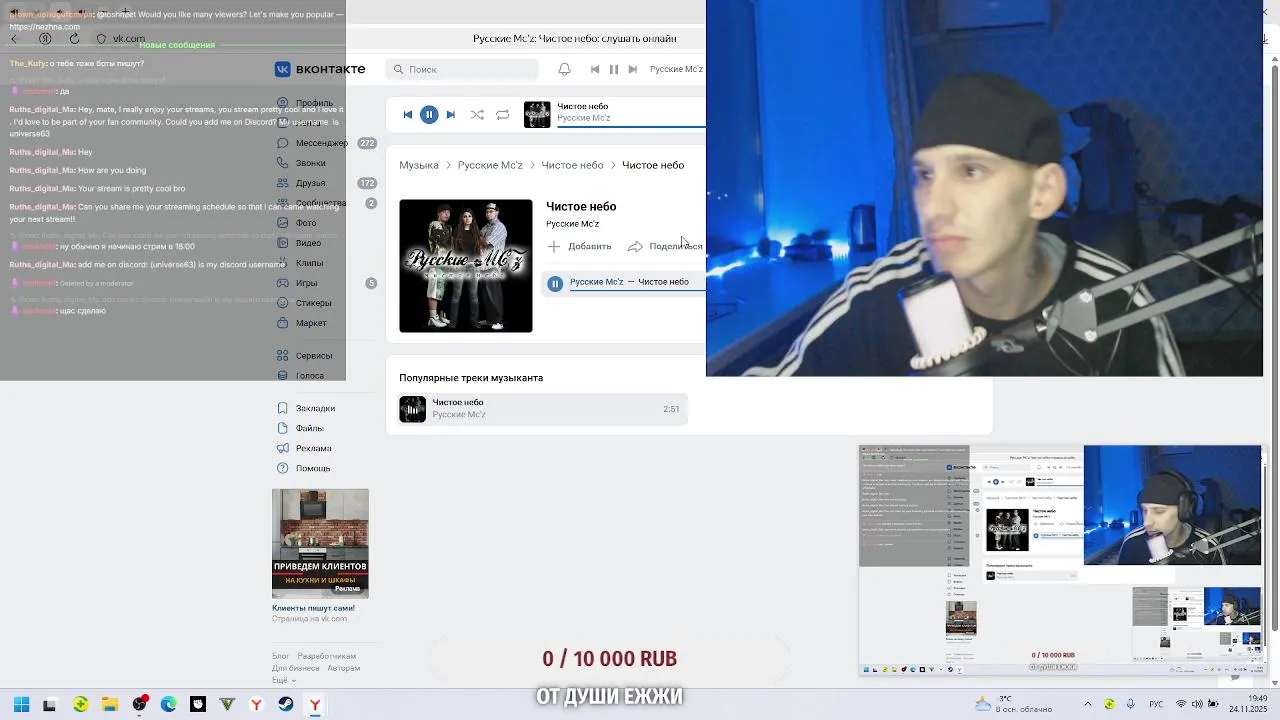Switch the РУС input language
This screenshot has width=1280, height=720.
[1156, 705]
